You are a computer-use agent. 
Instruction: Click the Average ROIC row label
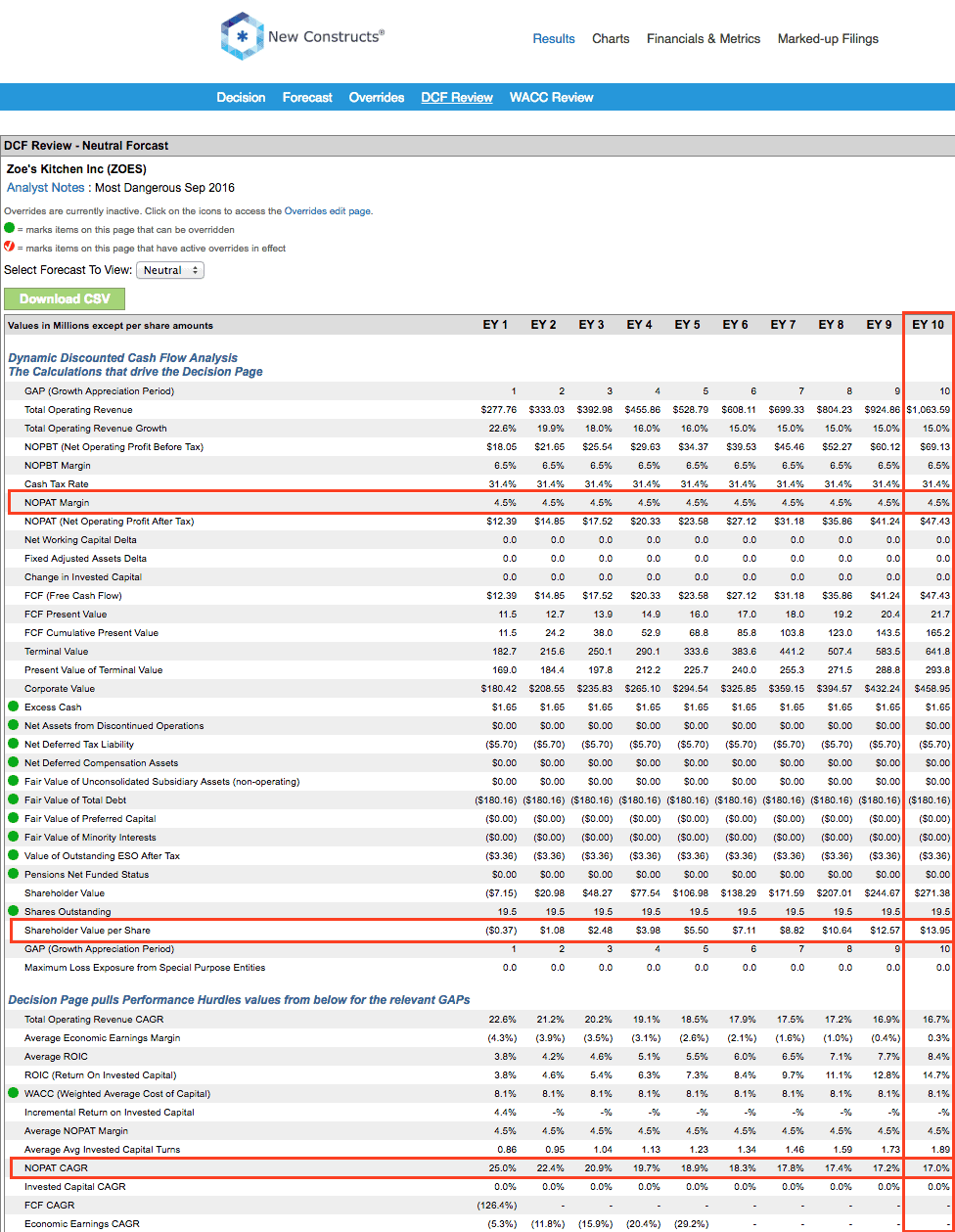coord(58,1056)
